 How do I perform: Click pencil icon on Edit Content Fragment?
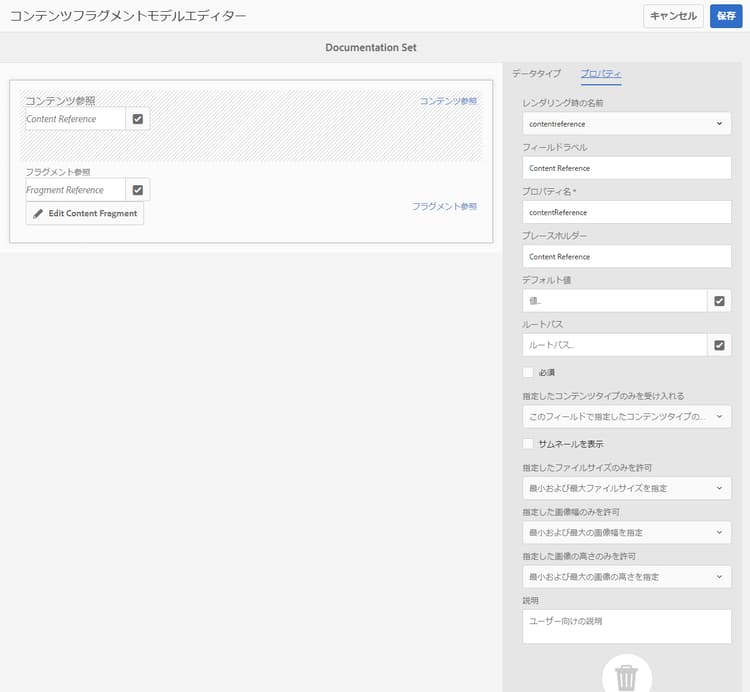click(x=38, y=214)
